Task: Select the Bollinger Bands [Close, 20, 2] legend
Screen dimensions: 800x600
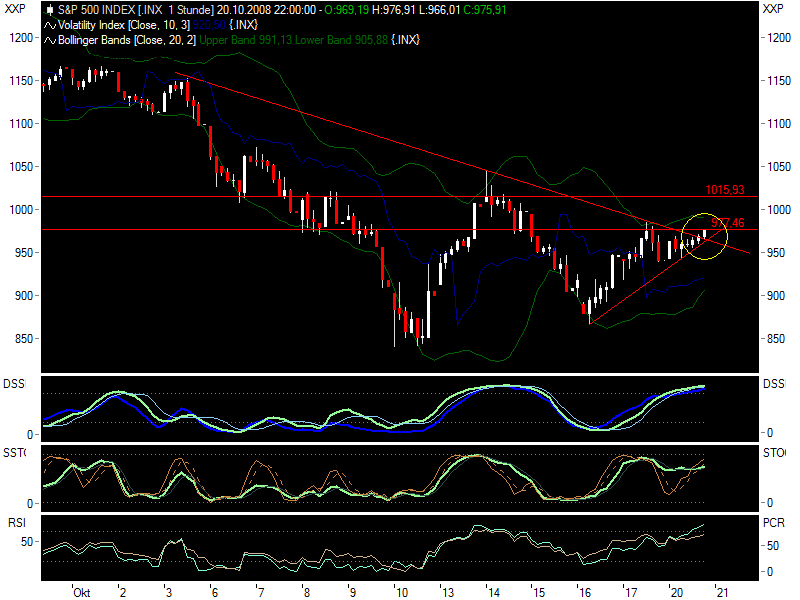Action: (x=128, y=39)
